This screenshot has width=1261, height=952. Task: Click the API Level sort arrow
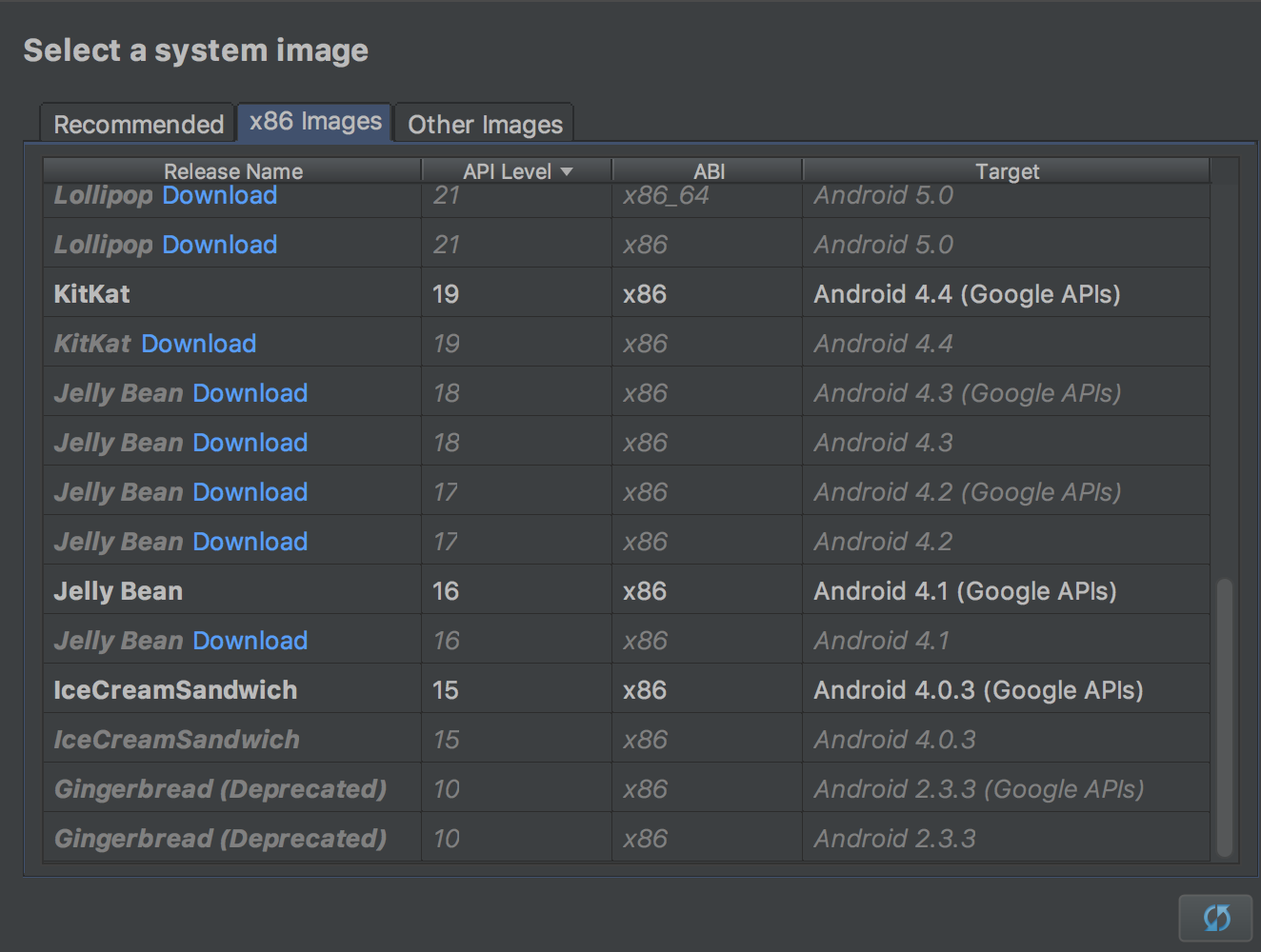[567, 171]
